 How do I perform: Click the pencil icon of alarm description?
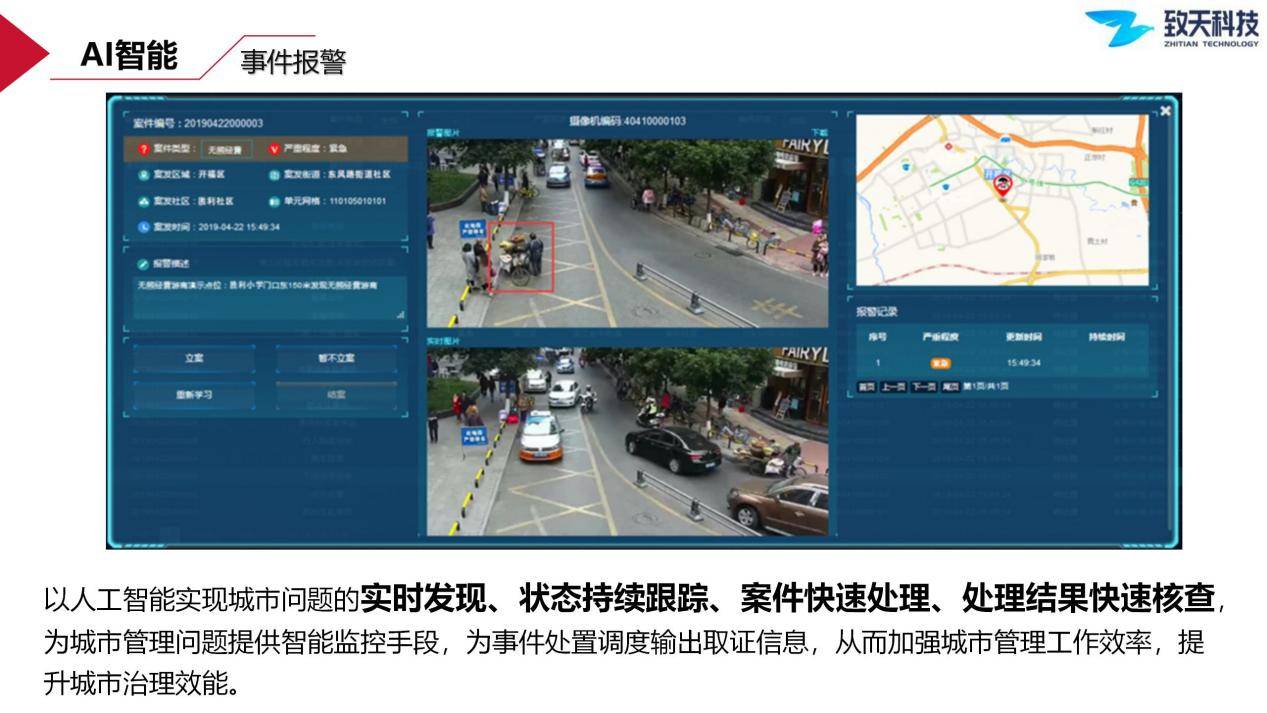point(143,264)
